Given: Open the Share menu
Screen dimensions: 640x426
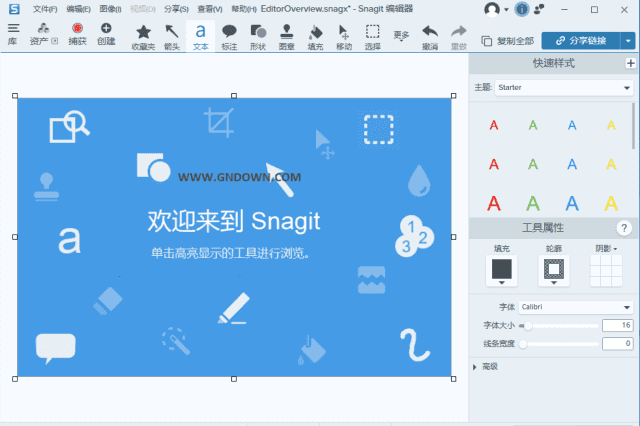Looking at the screenshot, I should (x=176, y=9).
